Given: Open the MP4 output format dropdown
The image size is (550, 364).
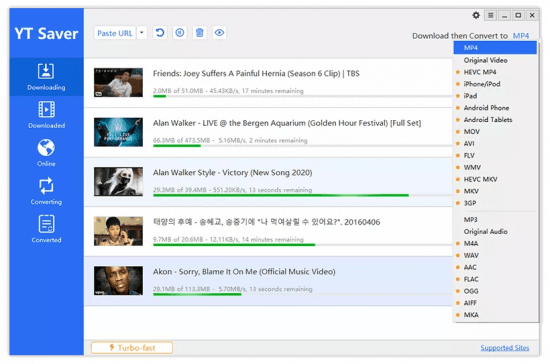Looking at the screenshot, I should [x=521, y=36].
